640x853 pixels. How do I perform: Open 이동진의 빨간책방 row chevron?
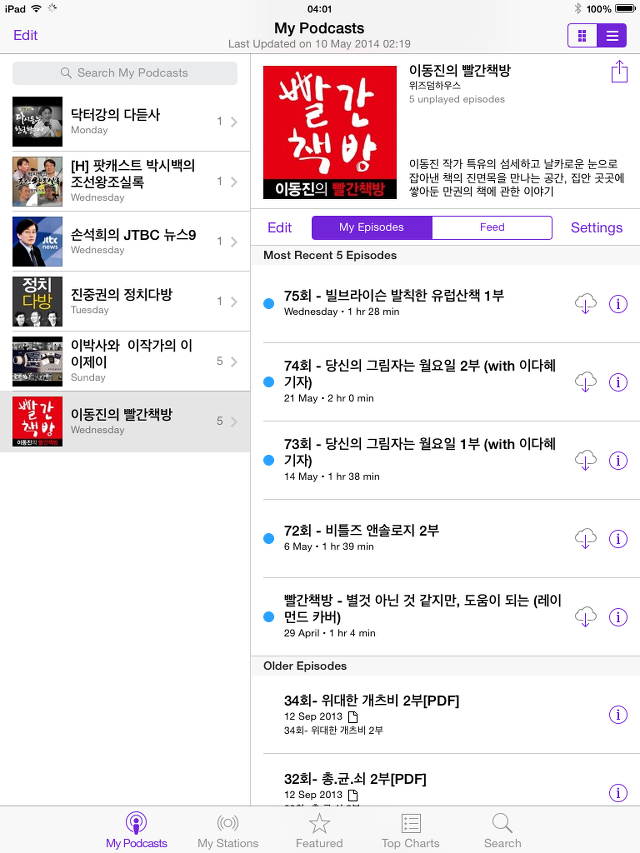[x=233, y=421]
